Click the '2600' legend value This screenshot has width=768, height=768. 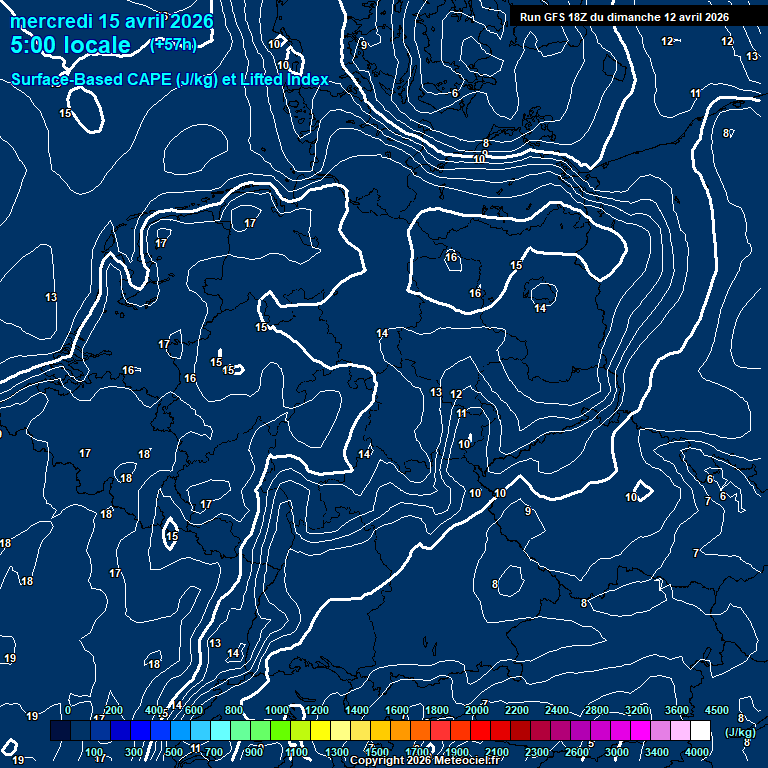(x=576, y=752)
